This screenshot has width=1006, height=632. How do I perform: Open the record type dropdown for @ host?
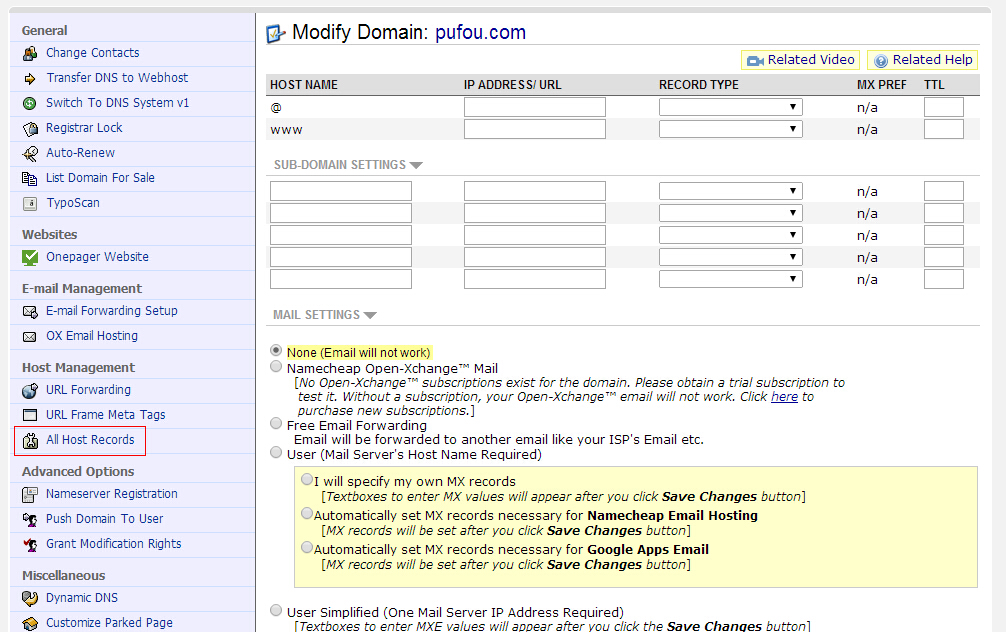coord(730,107)
